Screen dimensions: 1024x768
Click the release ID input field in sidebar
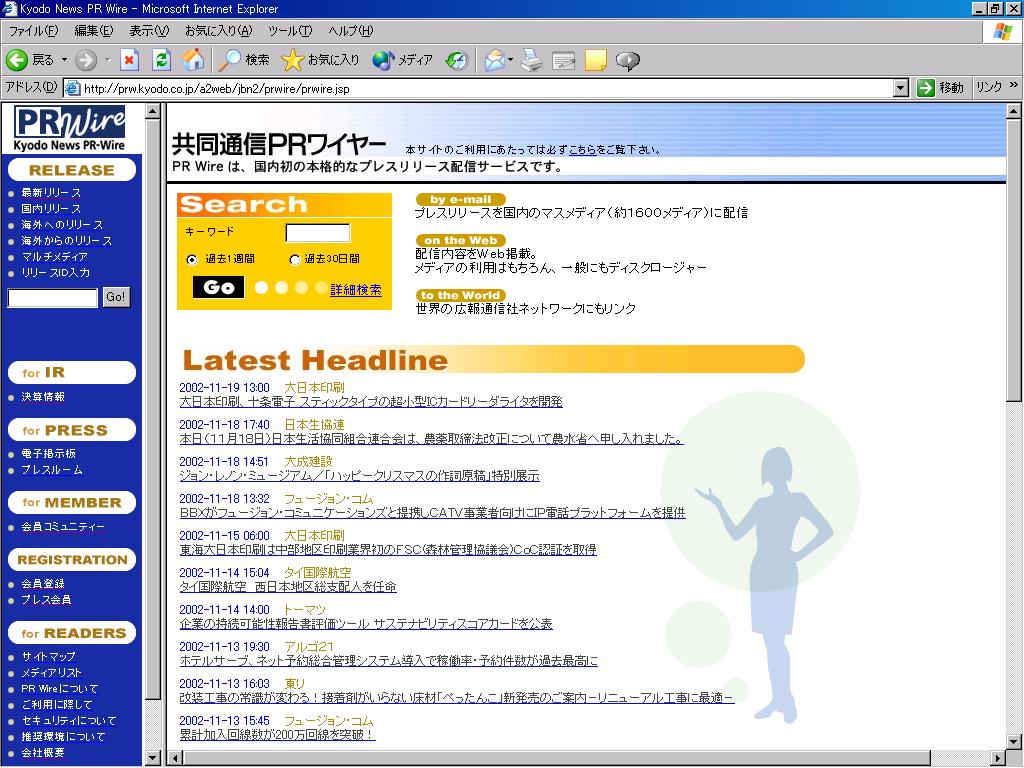click(53, 298)
